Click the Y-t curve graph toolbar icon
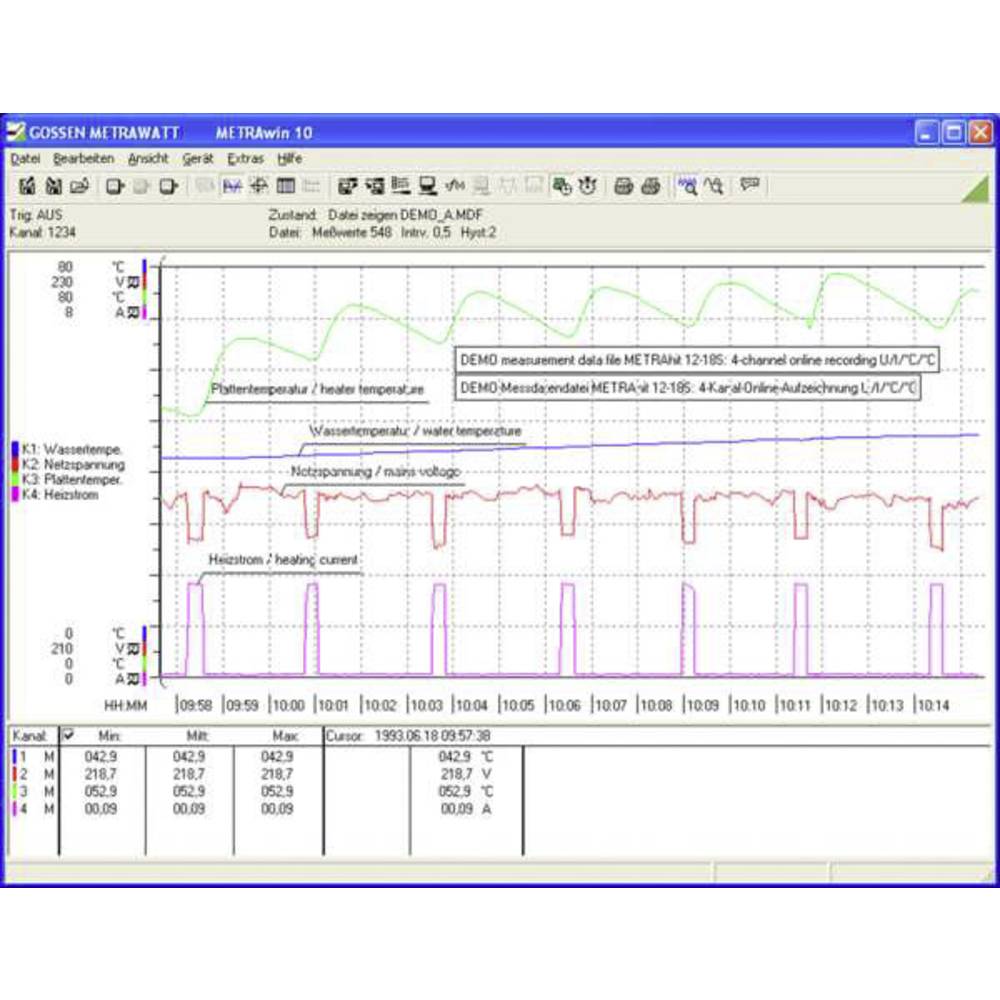The width and height of the screenshot is (1000, 1000). pos(233,186)
